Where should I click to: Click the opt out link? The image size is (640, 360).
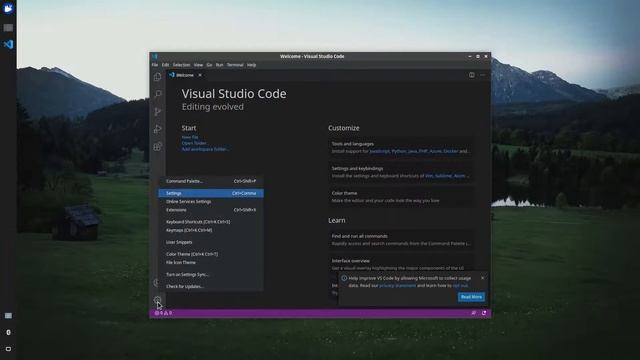pyautogui.click(x=460, y=286)
